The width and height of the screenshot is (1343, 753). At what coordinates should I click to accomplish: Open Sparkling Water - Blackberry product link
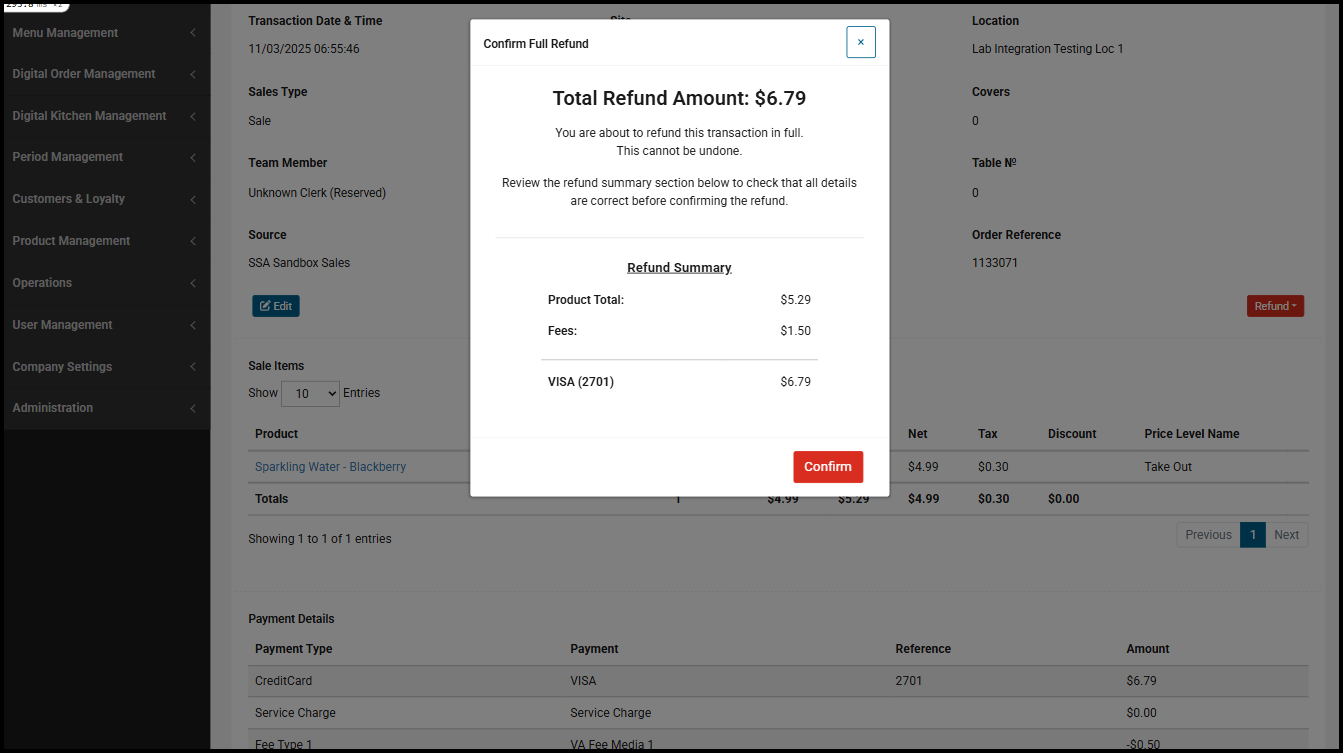330,467
